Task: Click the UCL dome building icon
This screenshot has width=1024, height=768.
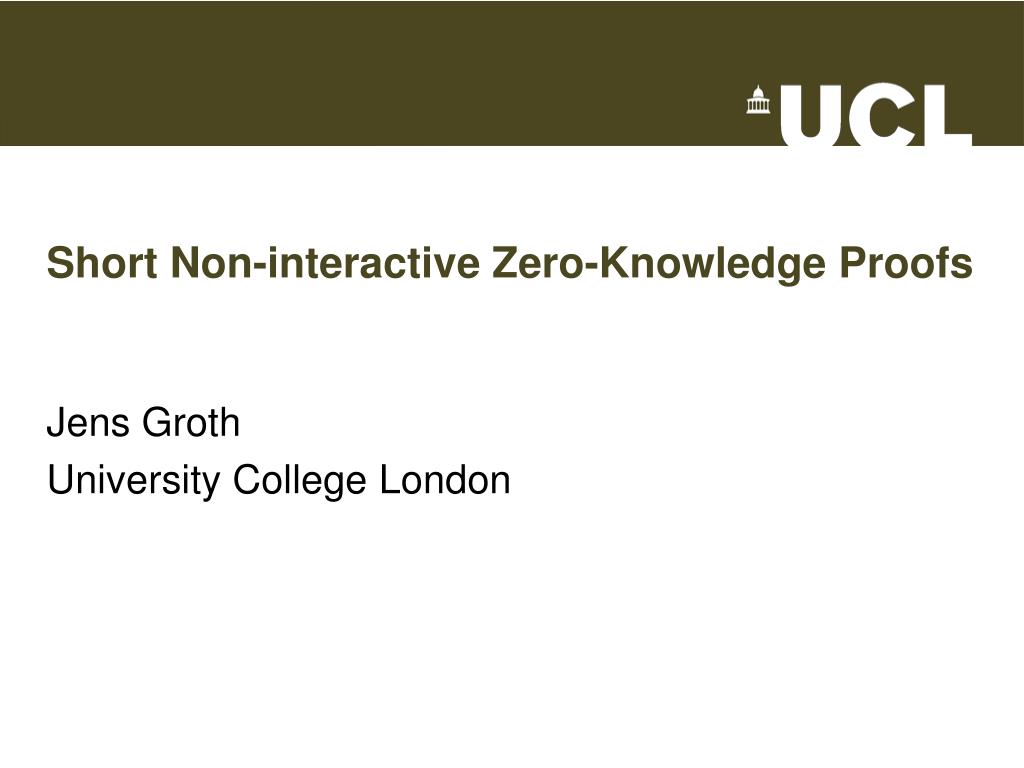Action: click(758, 100)
